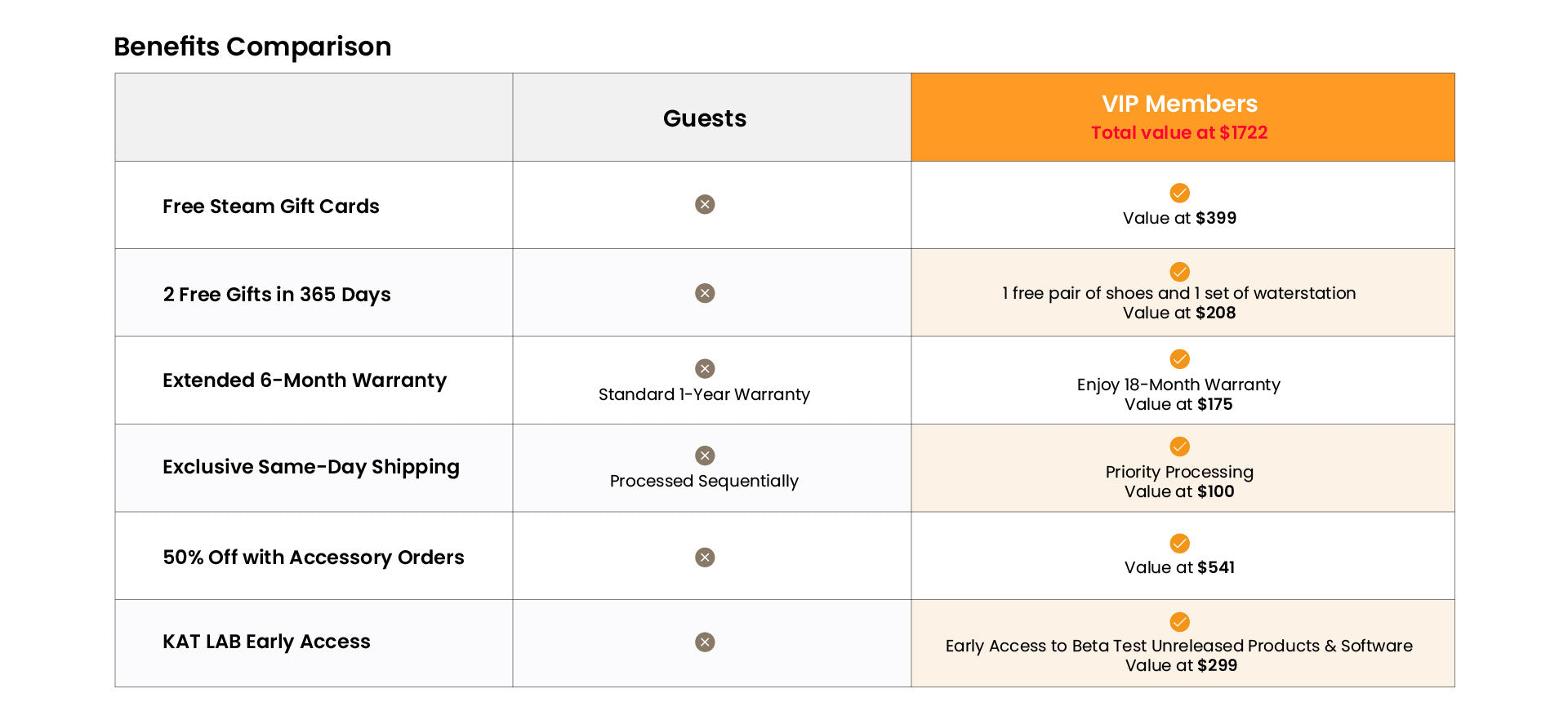Click the checkmark icon for Free Steam Gift Cards

coord(1179,193)
